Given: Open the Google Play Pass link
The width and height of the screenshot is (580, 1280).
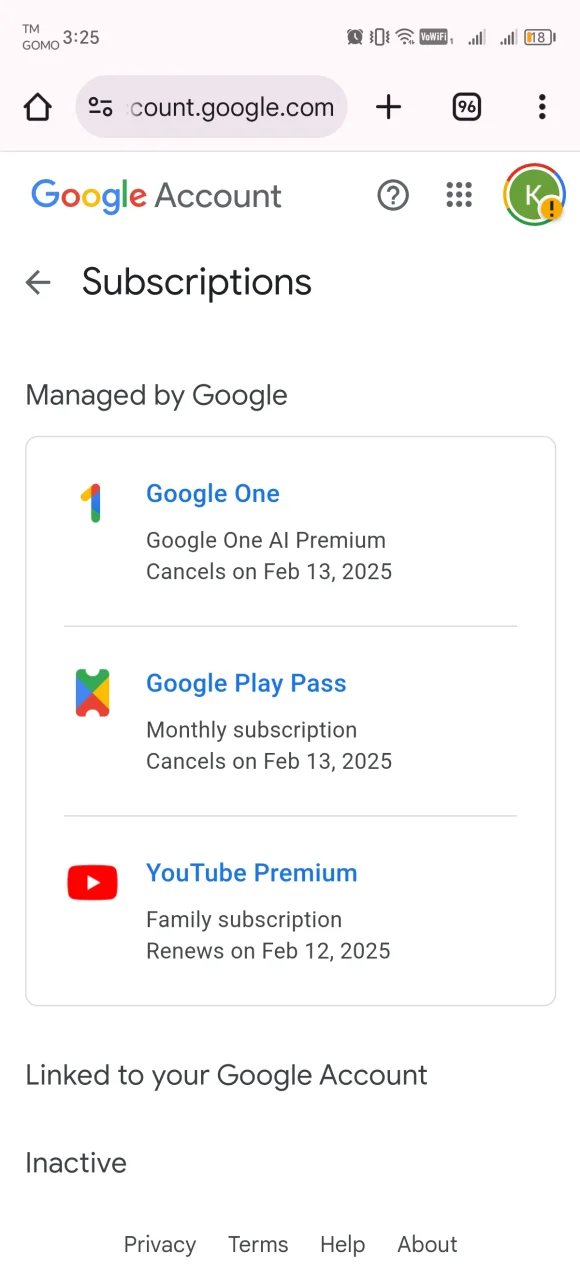Looking at the screenshot, I should [246, 684].
